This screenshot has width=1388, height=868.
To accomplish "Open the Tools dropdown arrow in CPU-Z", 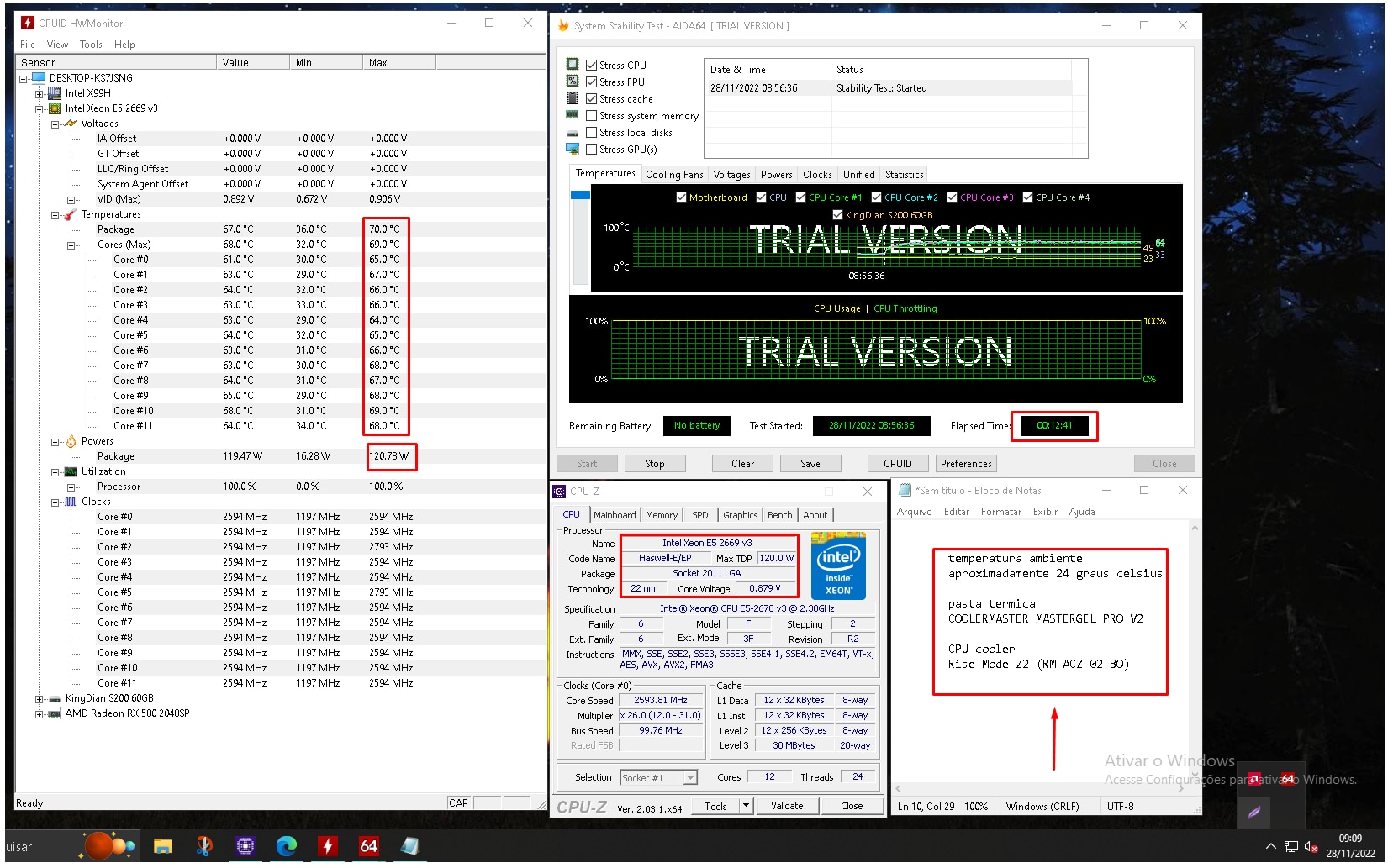I will pyautogui.click(x=746, y=806).
